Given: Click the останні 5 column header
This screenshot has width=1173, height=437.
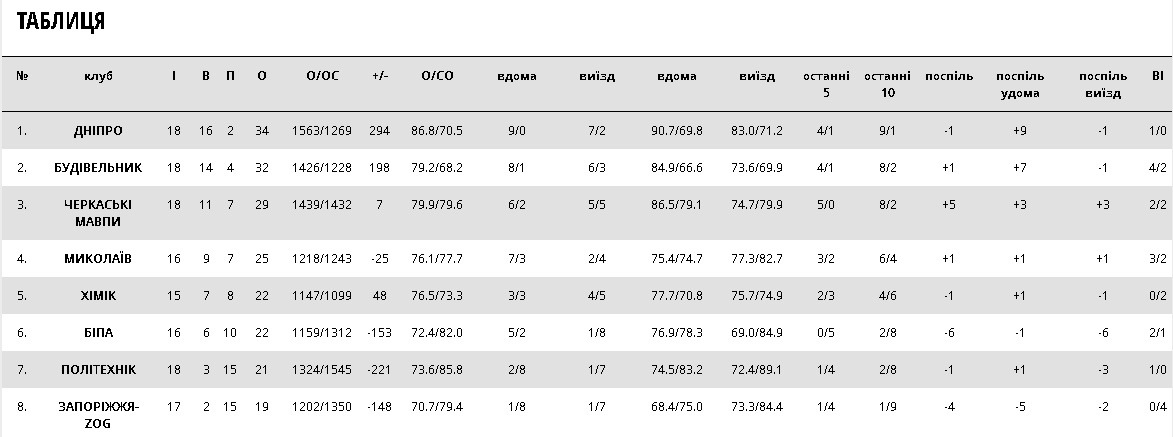Looking at the screenshot, I should click(x=826, y=84).
